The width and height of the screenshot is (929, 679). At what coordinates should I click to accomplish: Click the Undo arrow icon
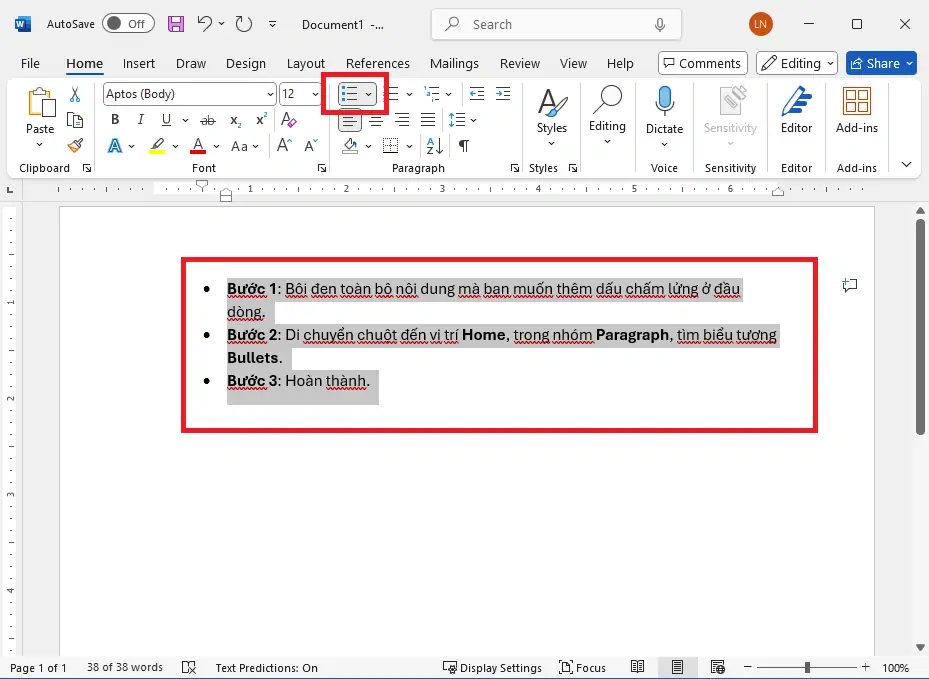click(x=204, y=24)
